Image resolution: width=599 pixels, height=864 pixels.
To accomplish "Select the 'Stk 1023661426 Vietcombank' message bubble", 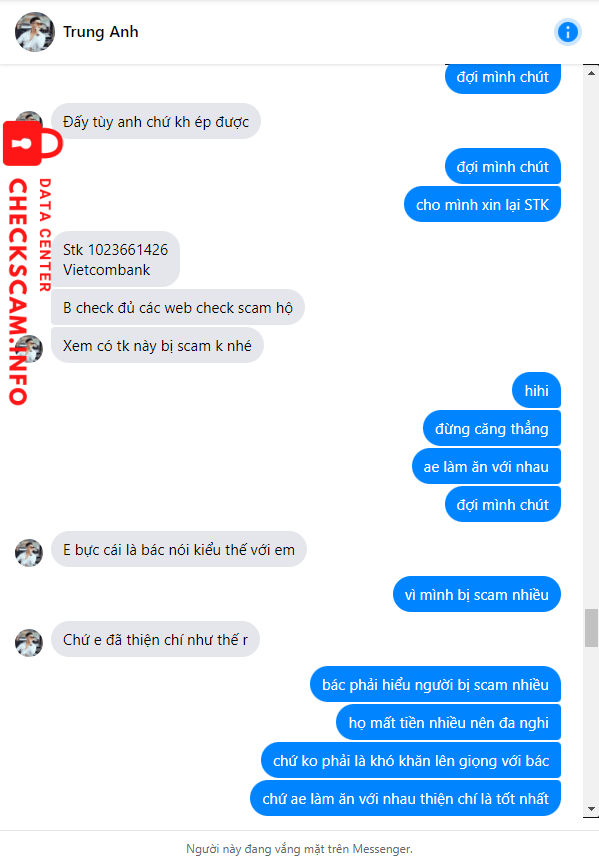I will [x=115, y=260].
